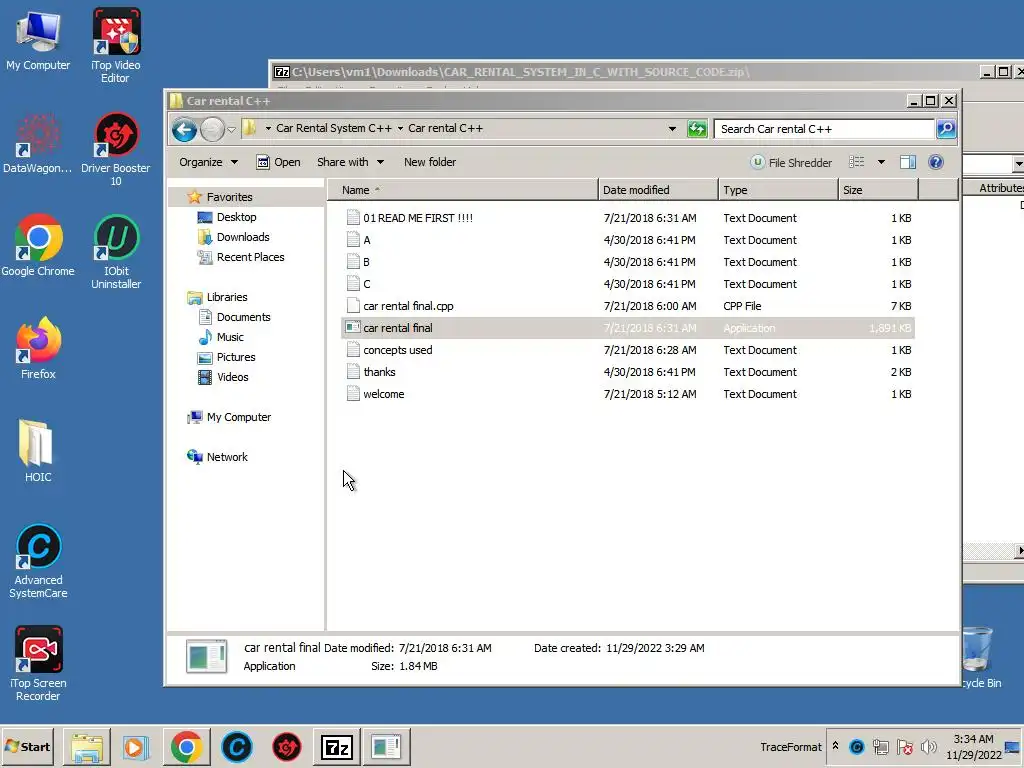
Task: Select My Computer in navigation pane
Action: click(238, 417)
